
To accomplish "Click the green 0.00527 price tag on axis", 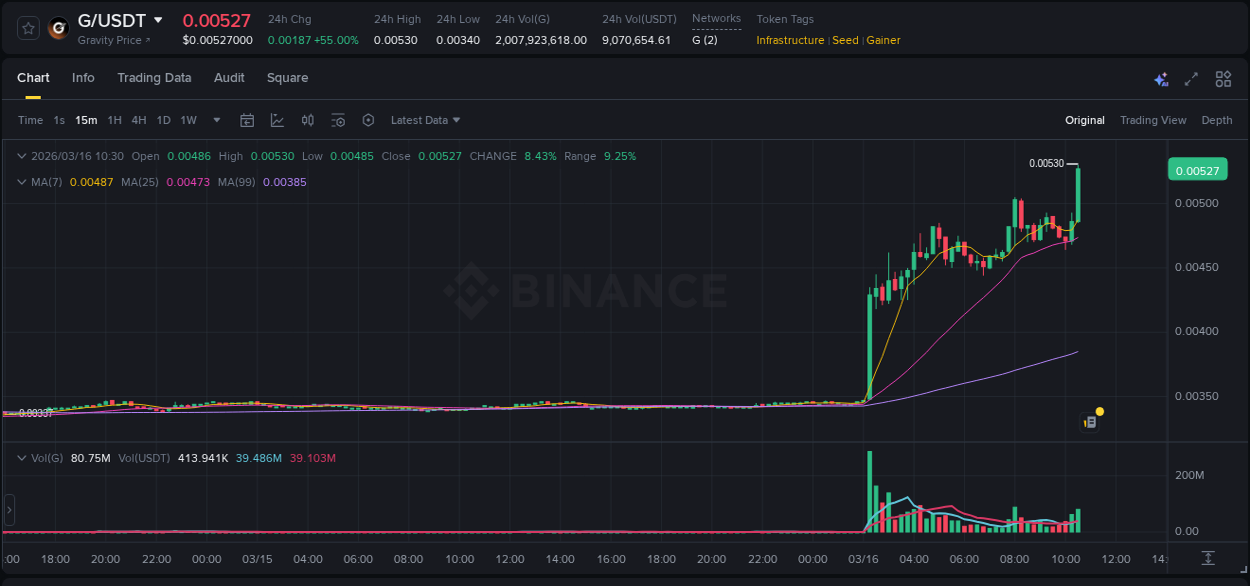I will [x=1197, y=170].
